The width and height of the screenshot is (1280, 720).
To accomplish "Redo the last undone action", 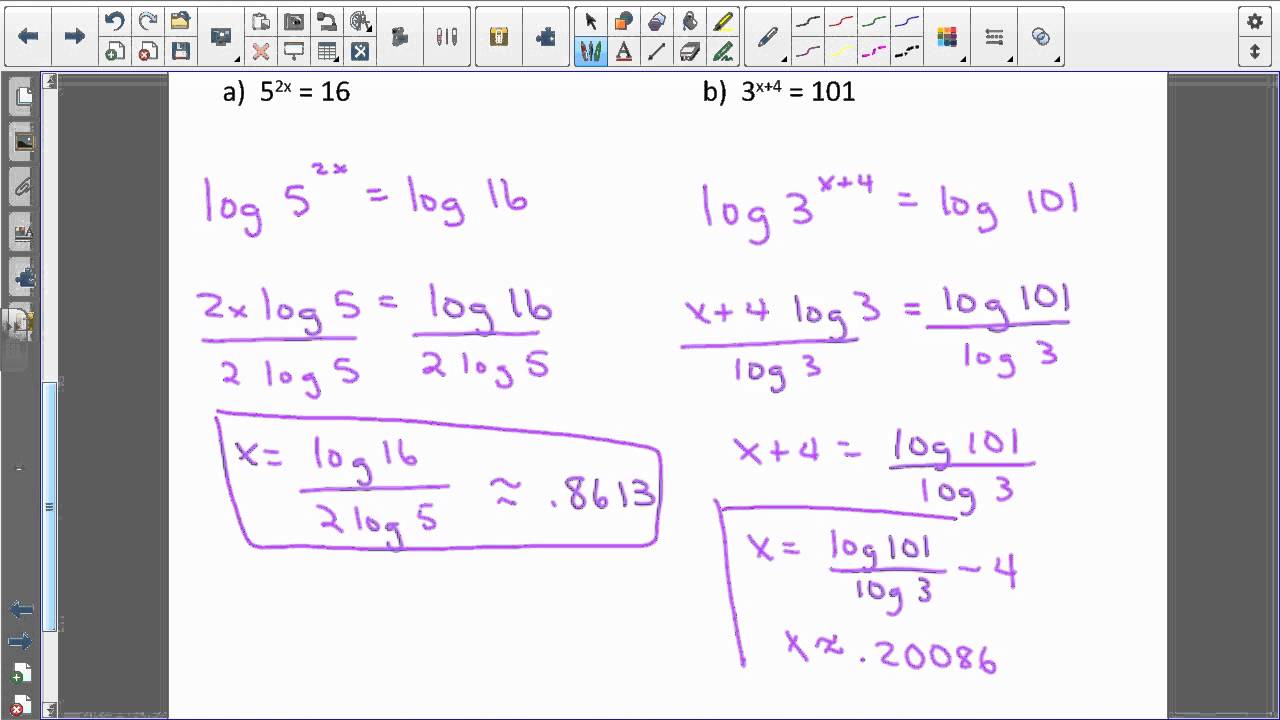I will [147, 22].
